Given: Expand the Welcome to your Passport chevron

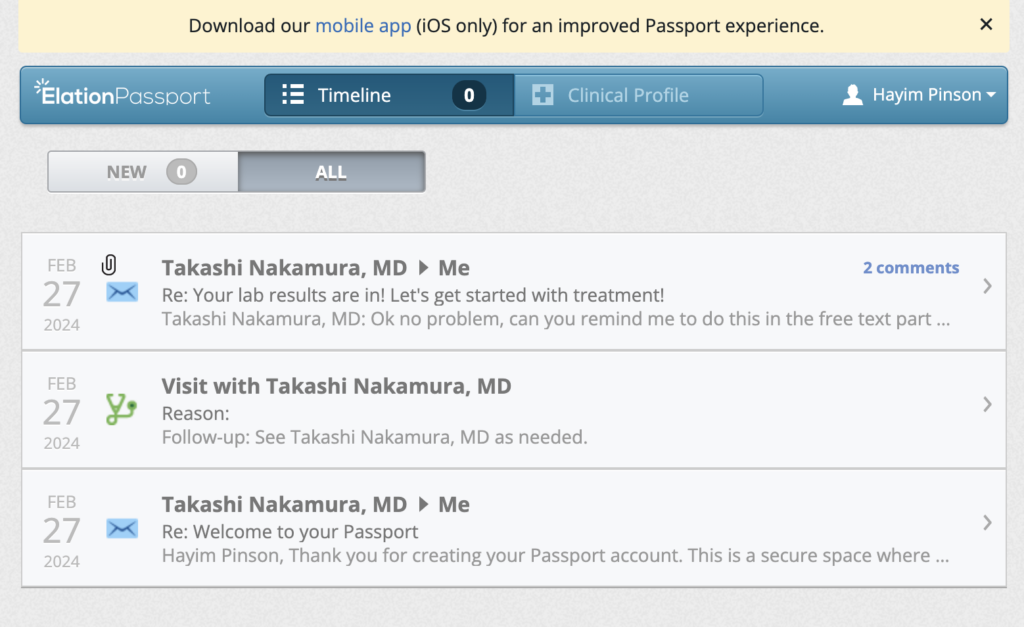Looking at the screenshot, I should click(987, 522).
